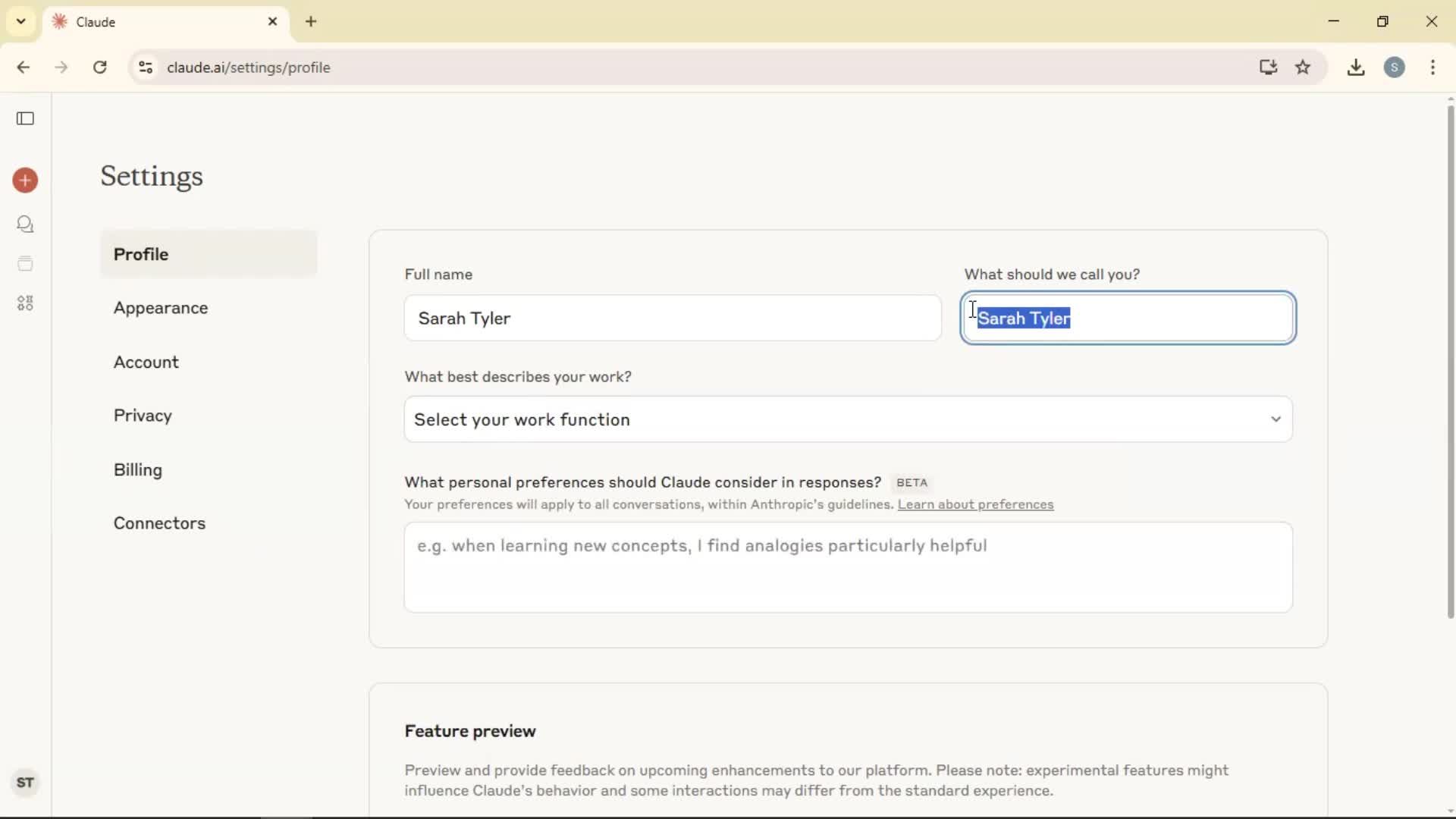The width and height of the screenshot is (1456, 819).
Task: Follow the Learn about preferences link
Action: [x=975, y=505]
